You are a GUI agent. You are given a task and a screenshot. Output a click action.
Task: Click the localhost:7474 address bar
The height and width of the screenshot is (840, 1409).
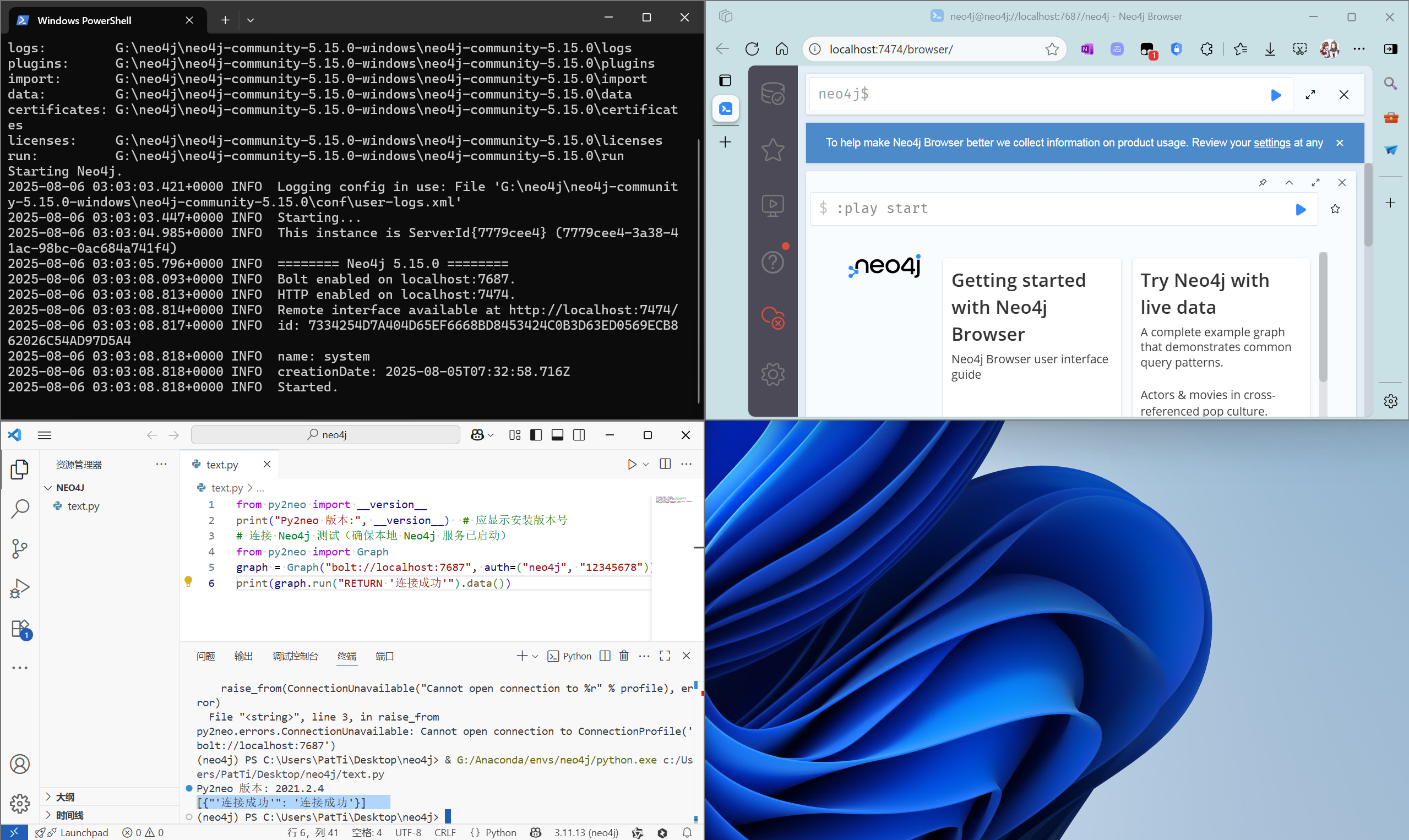934,49
